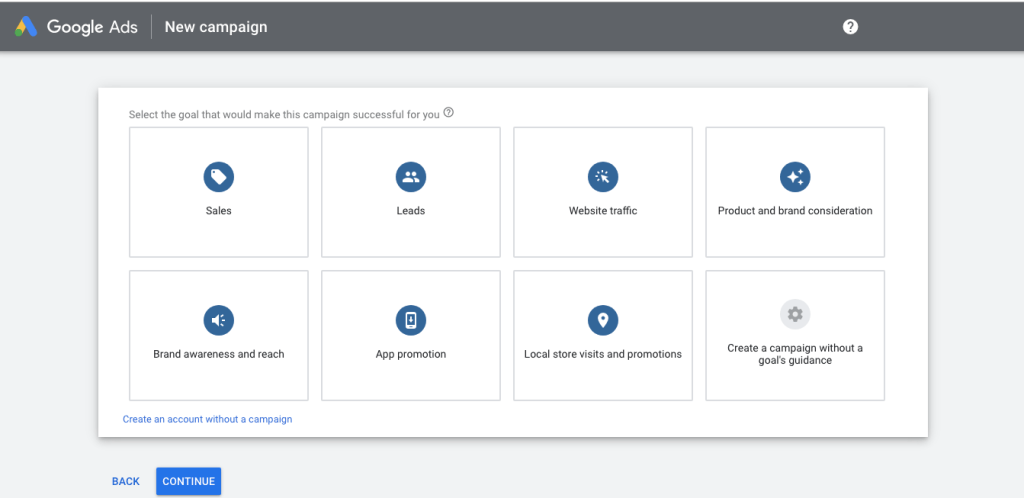
Task: Click the Google Ads logo
Action: 76,27
